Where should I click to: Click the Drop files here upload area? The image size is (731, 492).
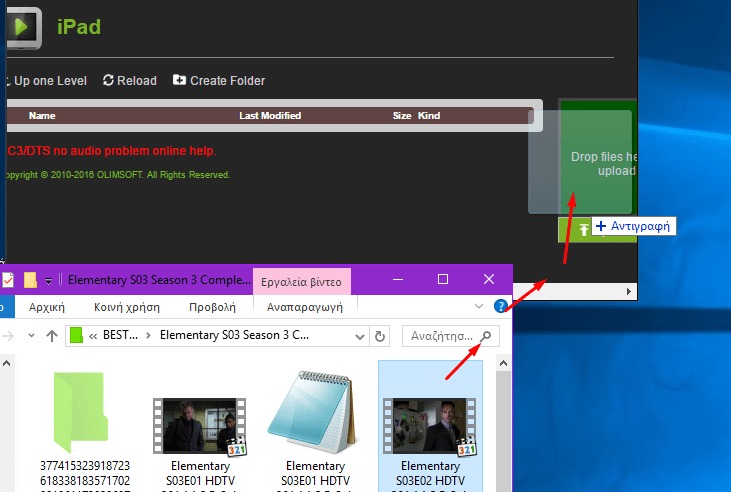point(598,157)
